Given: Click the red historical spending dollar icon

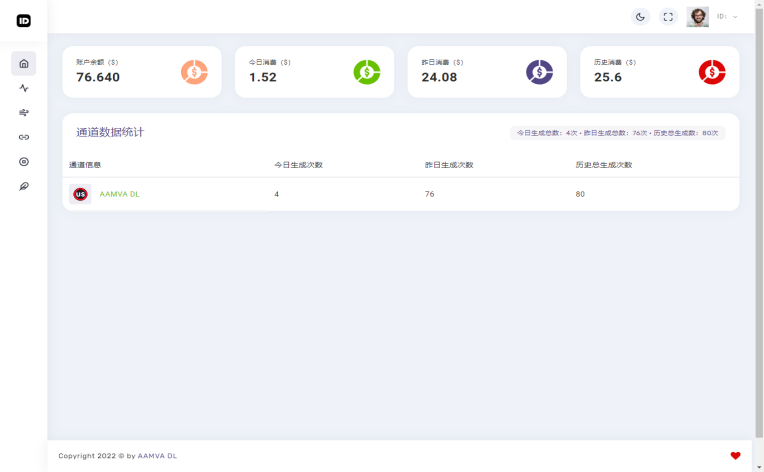Looking at the screenshot, I should [712, 72].
